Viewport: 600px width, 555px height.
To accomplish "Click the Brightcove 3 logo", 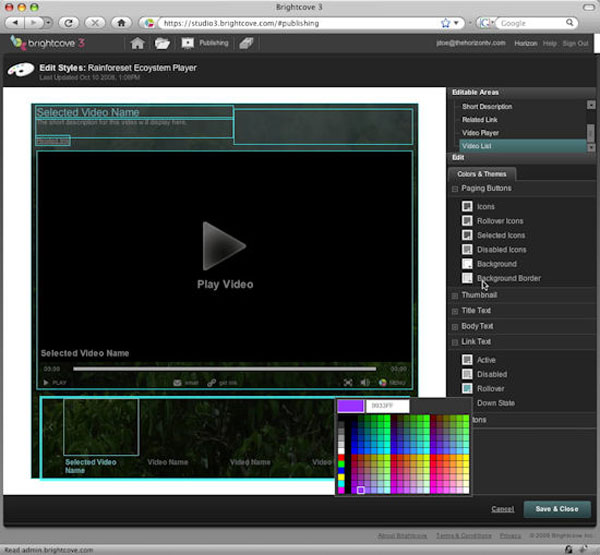I will pos(47,43).
